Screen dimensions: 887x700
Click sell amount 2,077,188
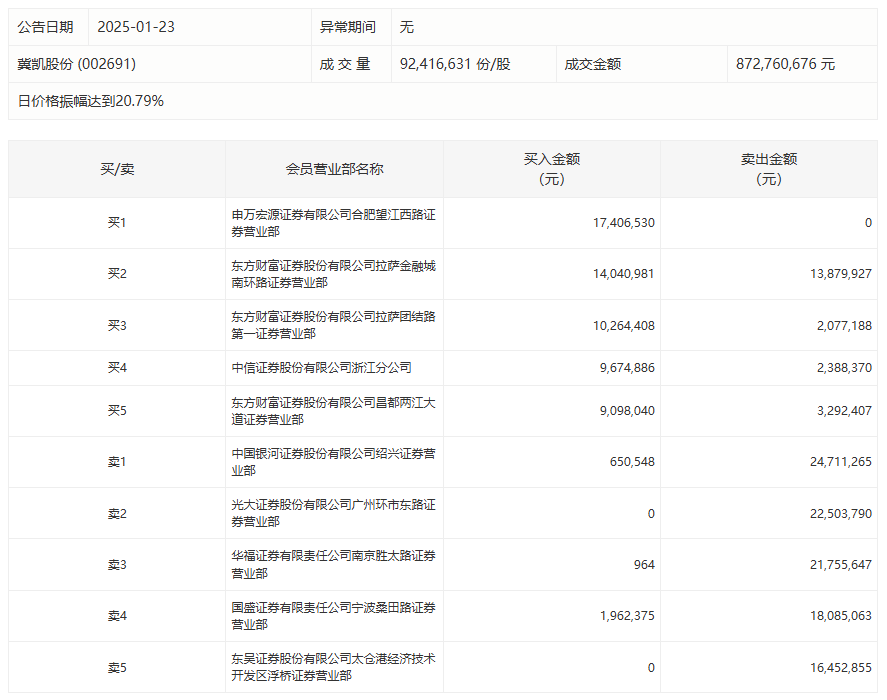coord(844,326)
